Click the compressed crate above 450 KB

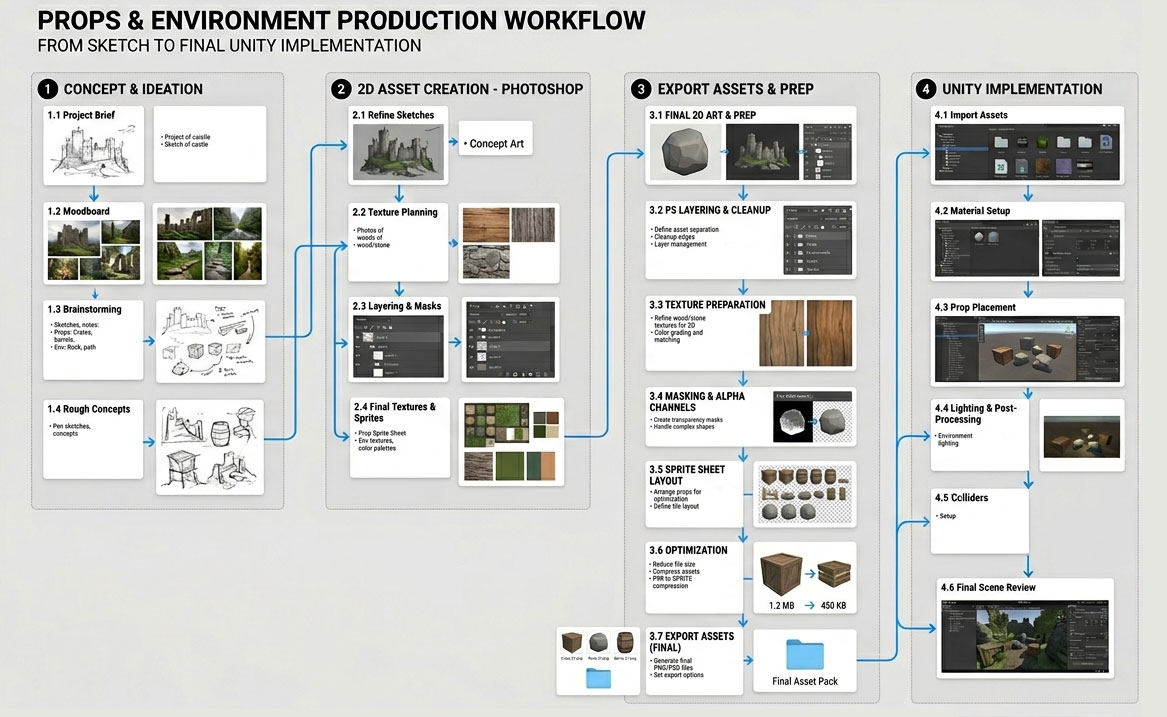834,573
